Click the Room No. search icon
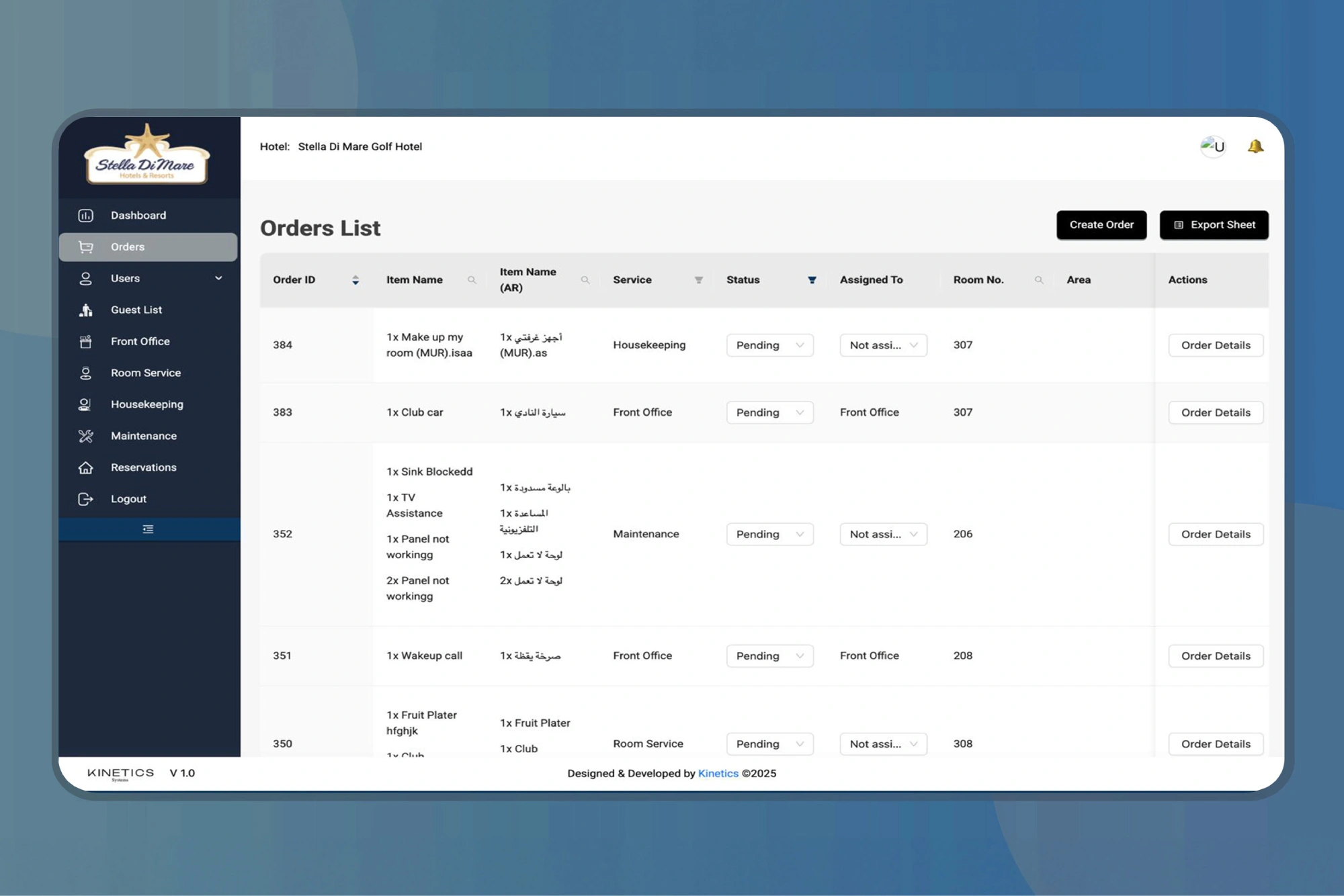The height and width of the screenshot is (896, 1344). coord(1039,280)
